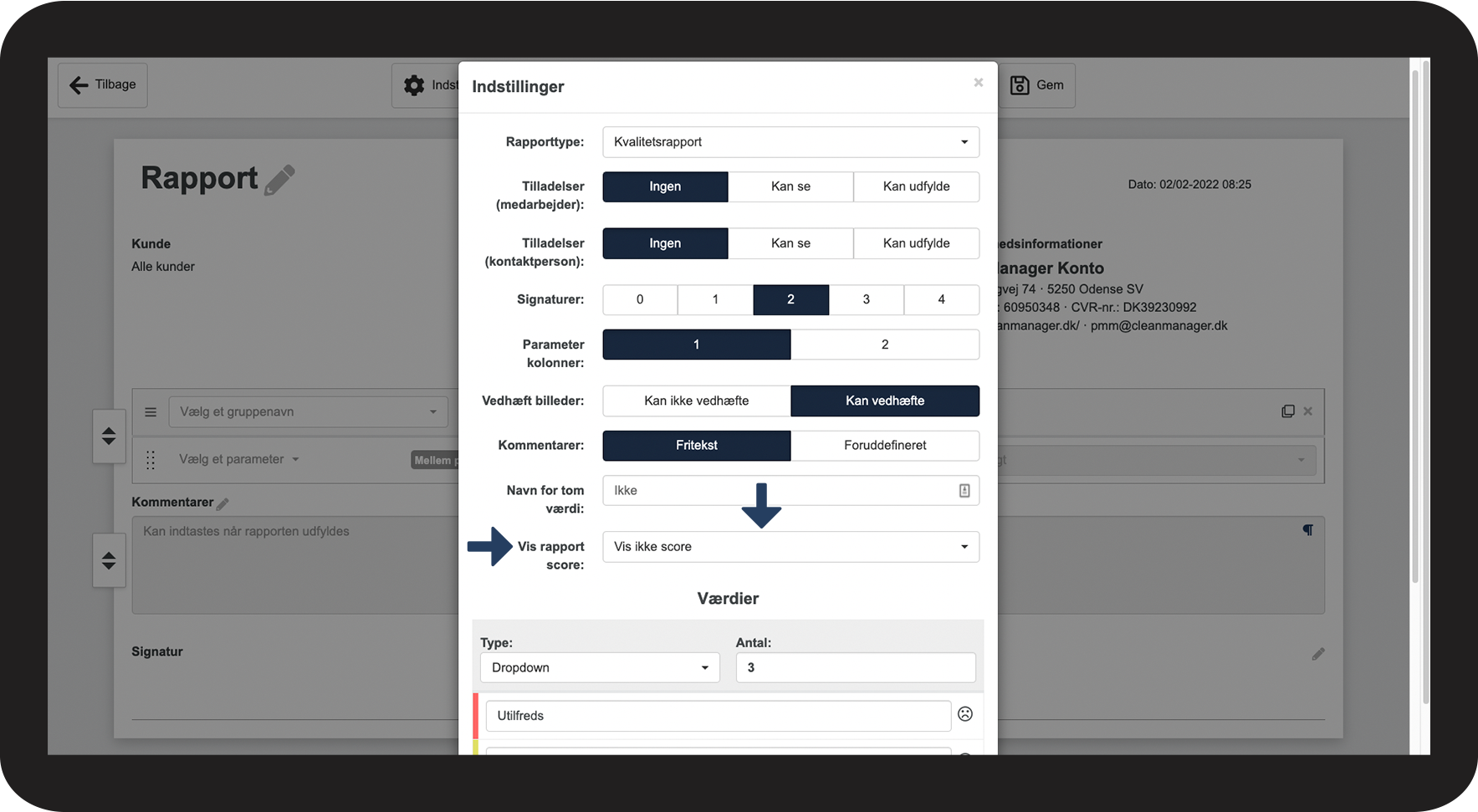This screenshot has height=812, width=1478.
Task: Click the paragraph icon in the comment box
Action: [1307, 530]
